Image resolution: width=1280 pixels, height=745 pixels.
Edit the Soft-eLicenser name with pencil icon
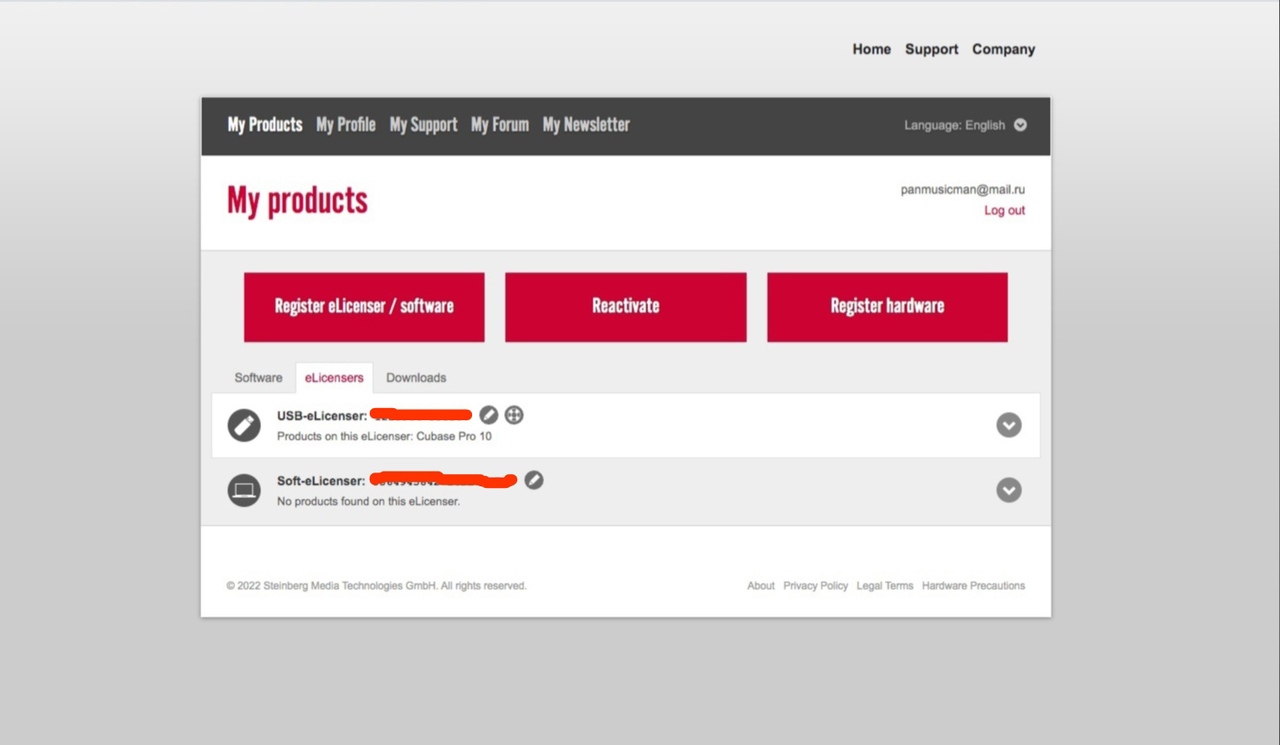tap(534, 480)
